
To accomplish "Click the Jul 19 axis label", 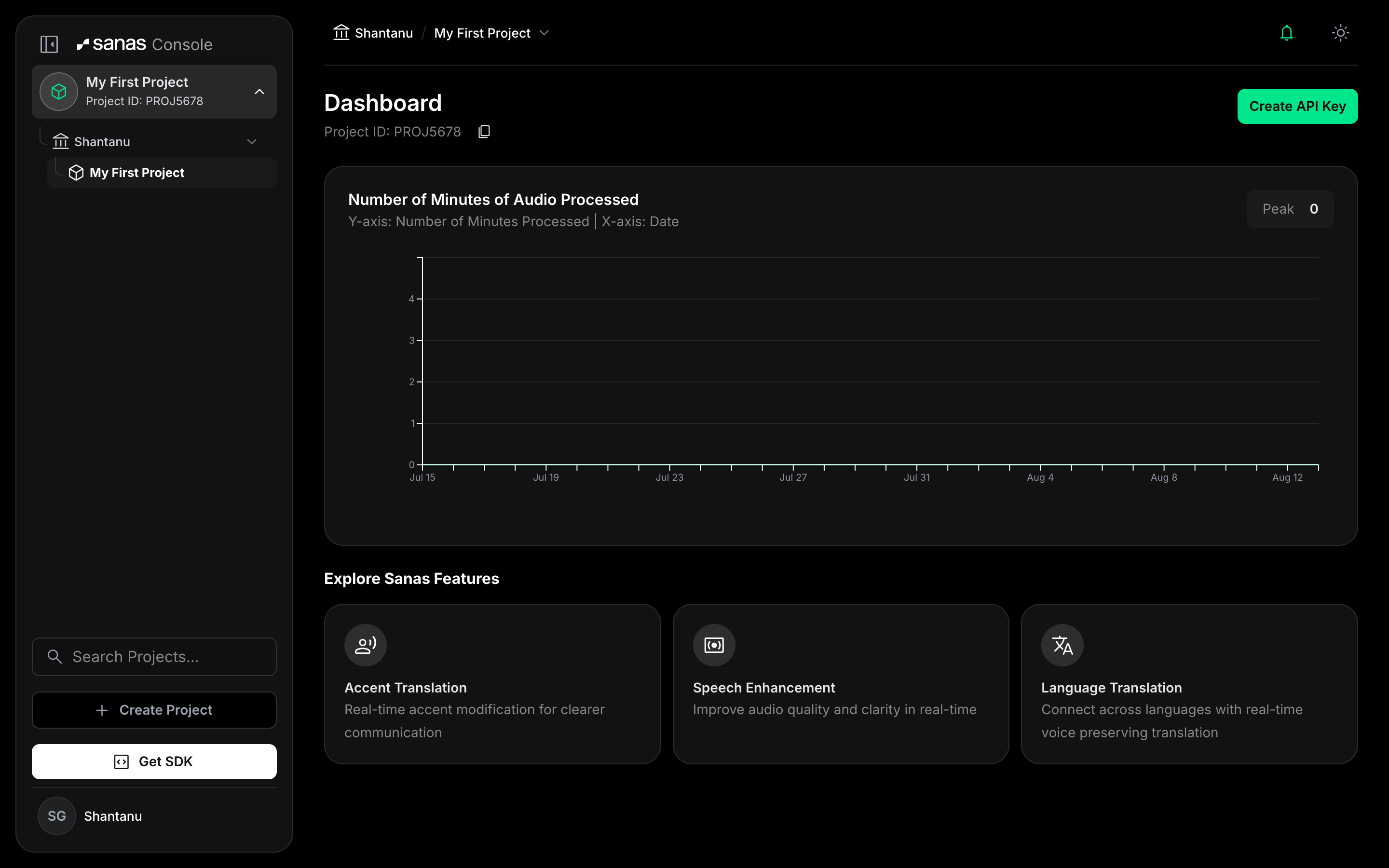I will pos(546,477).
